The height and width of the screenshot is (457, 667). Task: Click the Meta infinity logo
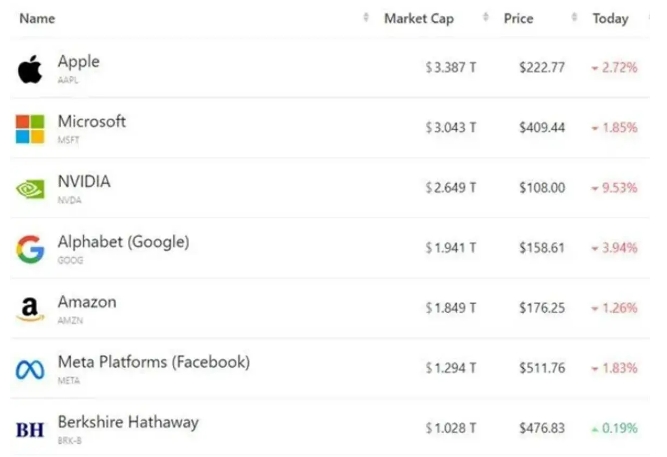(x=30, y=370)
